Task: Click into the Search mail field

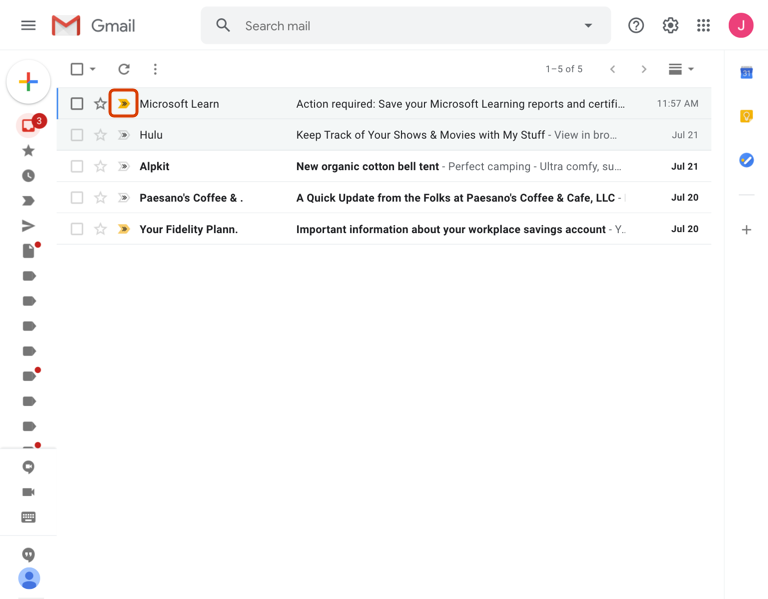Action: tap(400, 26)
